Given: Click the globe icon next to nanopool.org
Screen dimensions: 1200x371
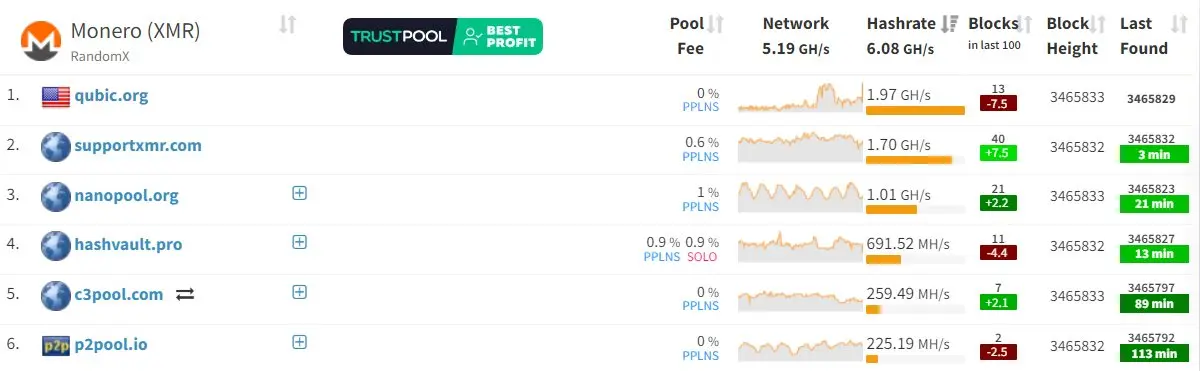Looking at the screenshot, I should tap(55, 196).
